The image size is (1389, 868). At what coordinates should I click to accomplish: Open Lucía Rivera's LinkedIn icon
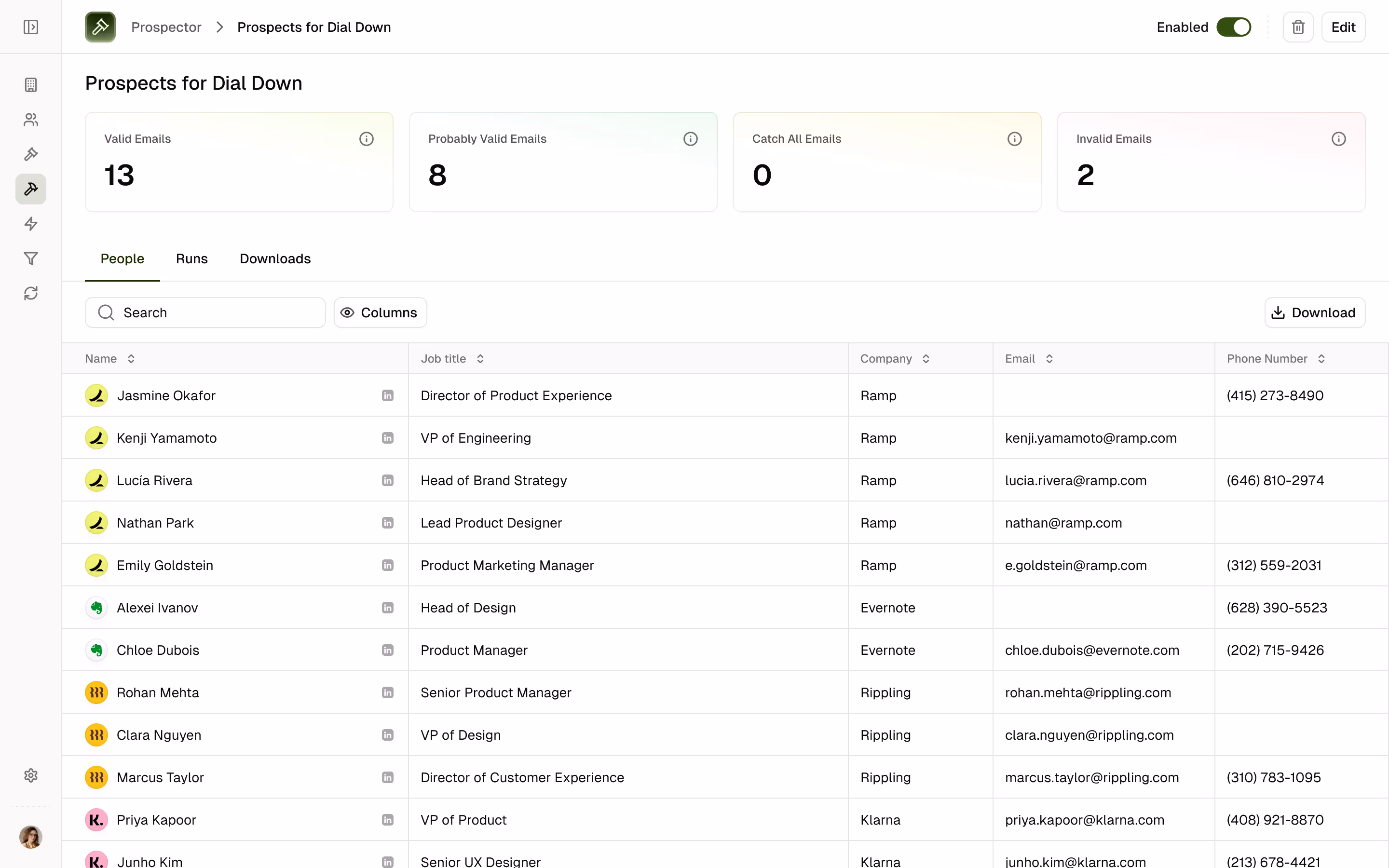click(x=388, y=480)
